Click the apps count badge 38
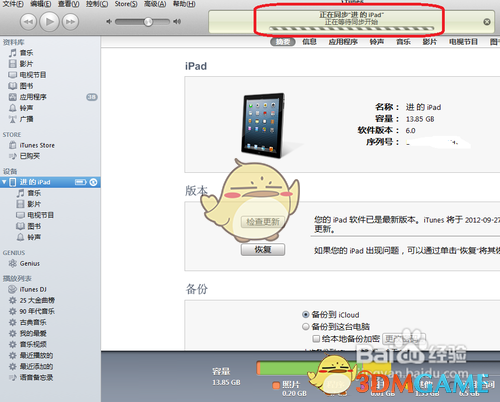 point(92,97)
